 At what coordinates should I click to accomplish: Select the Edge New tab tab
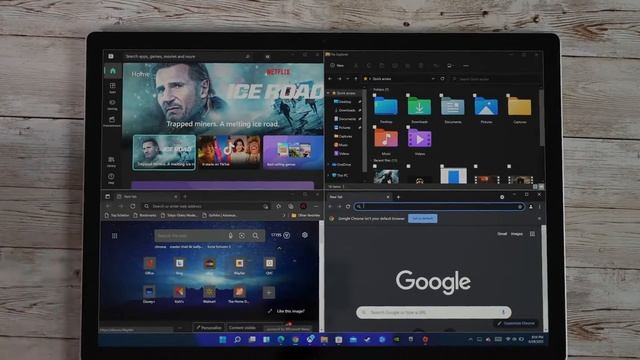point(146,197)
